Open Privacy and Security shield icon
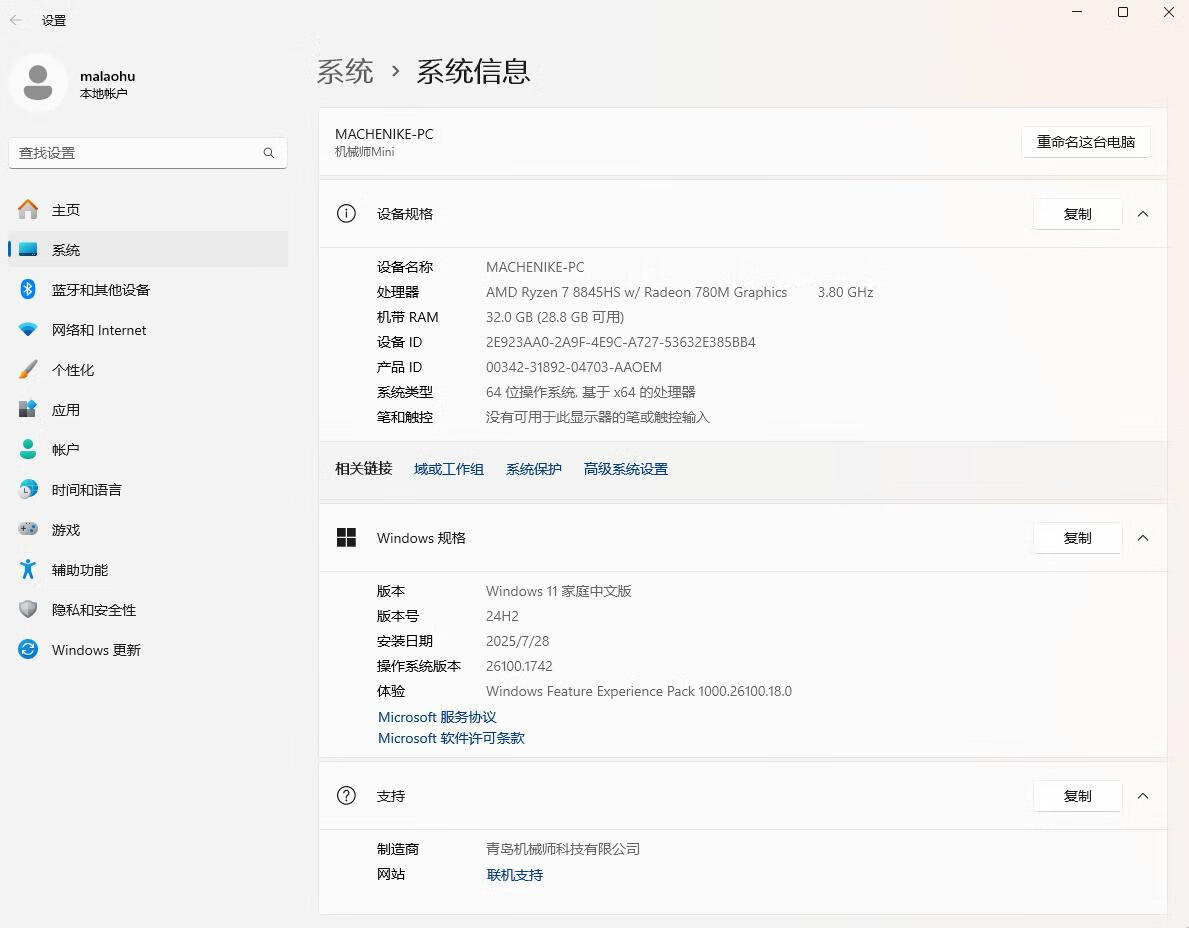 [x=28, y=610]
